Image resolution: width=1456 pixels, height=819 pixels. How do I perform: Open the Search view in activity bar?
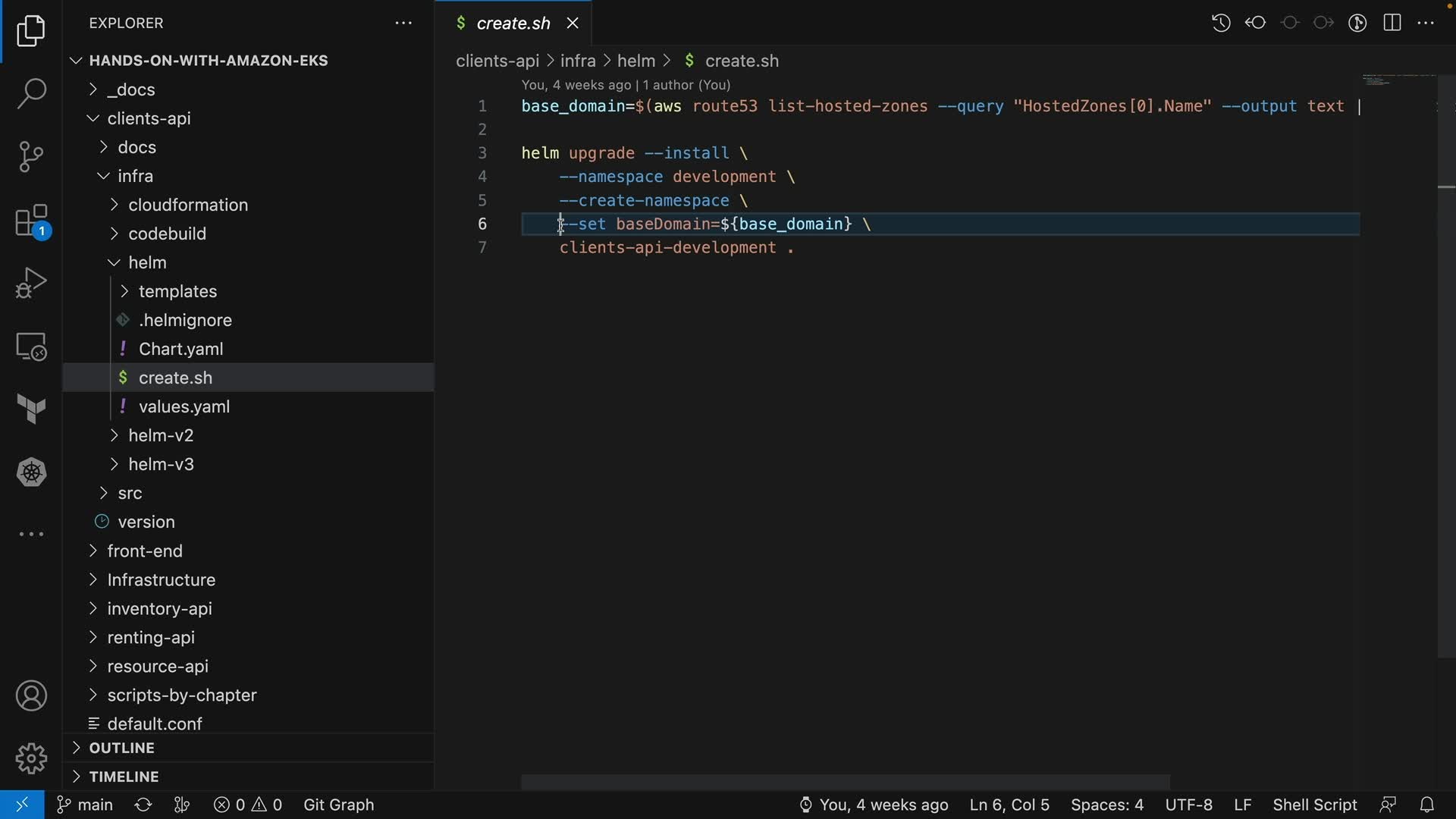31,93
